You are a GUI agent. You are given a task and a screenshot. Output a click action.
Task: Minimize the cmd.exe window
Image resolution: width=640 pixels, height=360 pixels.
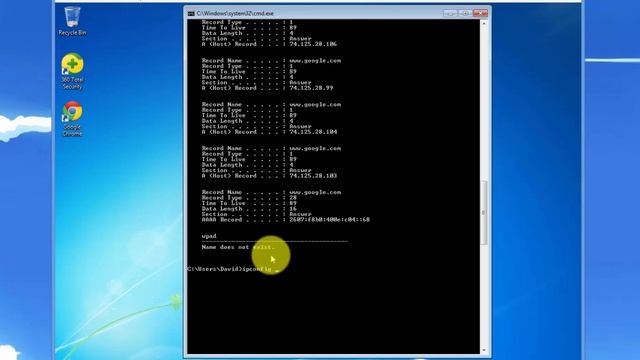pos(450,13)
